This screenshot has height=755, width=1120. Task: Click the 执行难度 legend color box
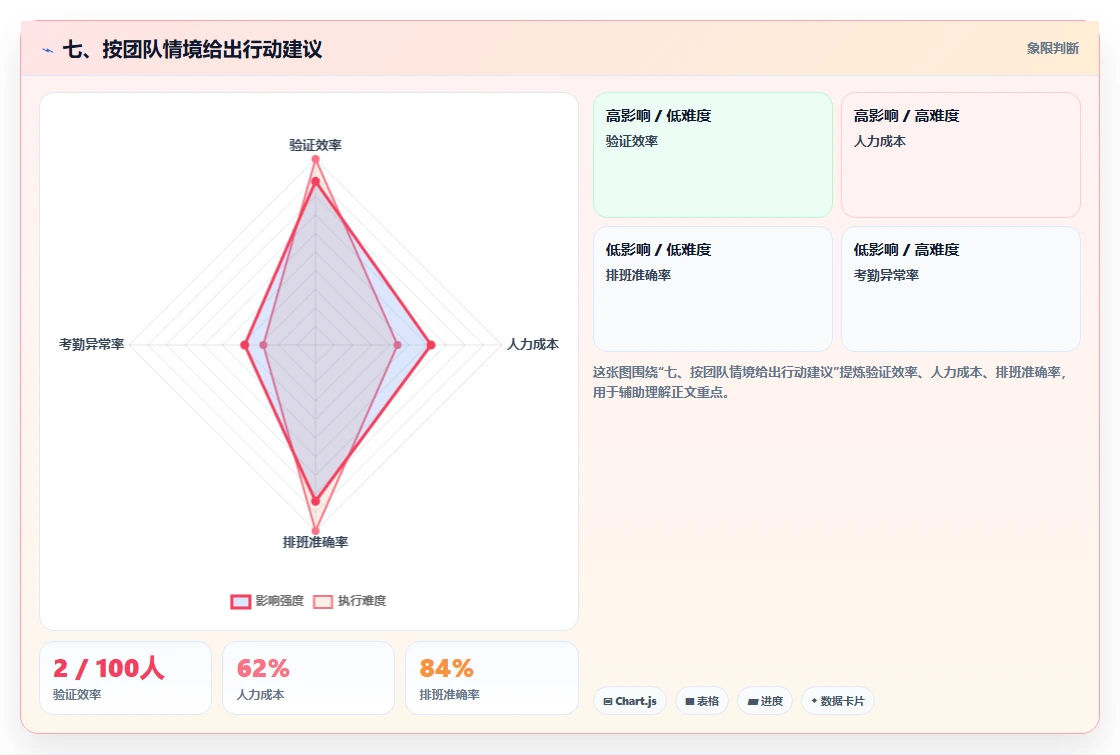(323, 601)
